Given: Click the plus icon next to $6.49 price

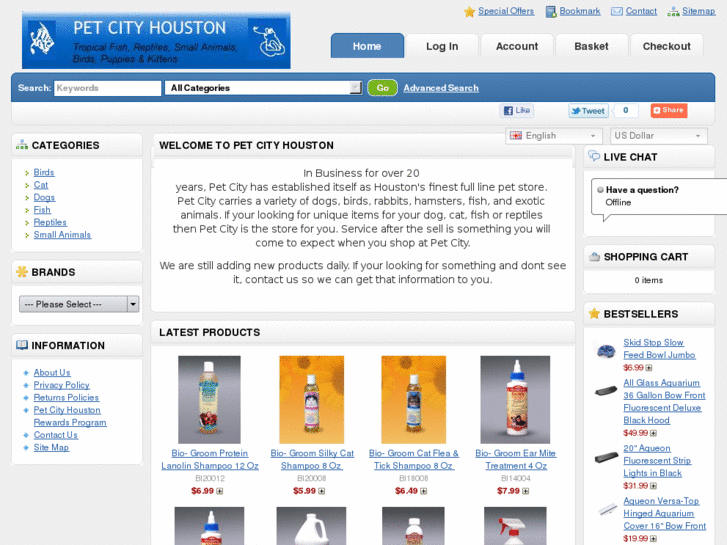Looking at the screenshot, I should coord(424,491).
